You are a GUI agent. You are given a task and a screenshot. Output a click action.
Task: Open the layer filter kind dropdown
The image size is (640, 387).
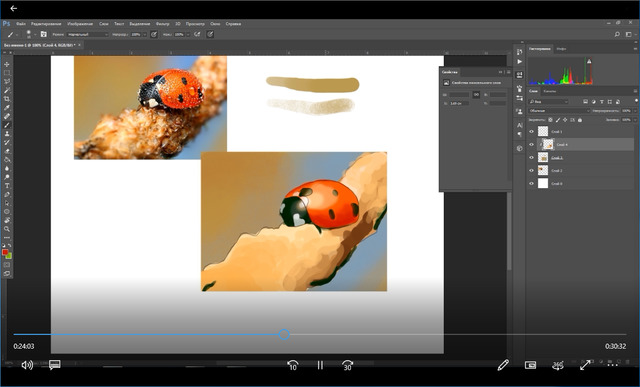click(549, 102)
